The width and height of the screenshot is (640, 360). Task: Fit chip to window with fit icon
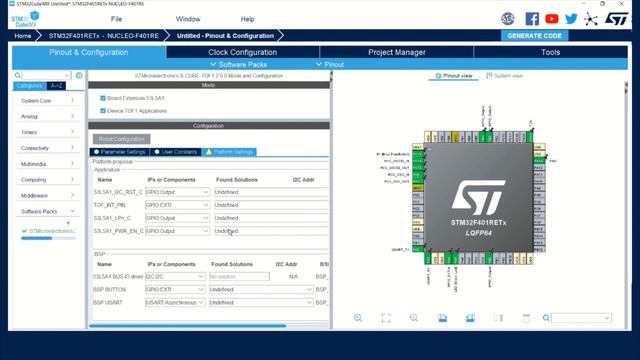click(x=386, y=318)
